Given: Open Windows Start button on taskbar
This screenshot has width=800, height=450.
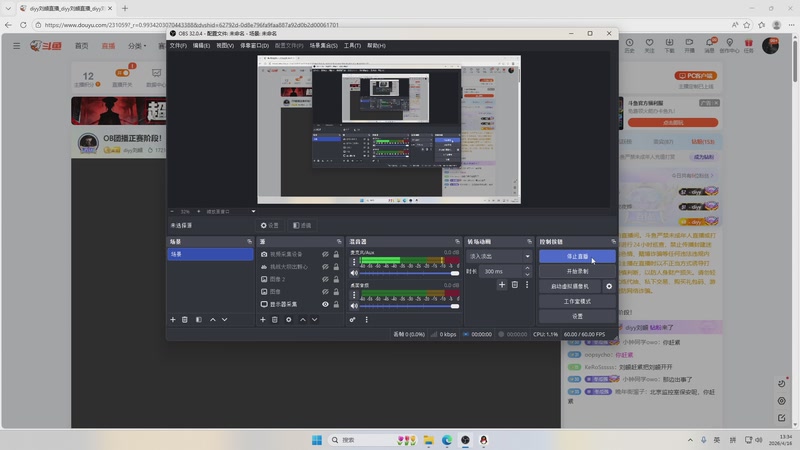Looking at the screenshot, I should [x=317, y=440].
